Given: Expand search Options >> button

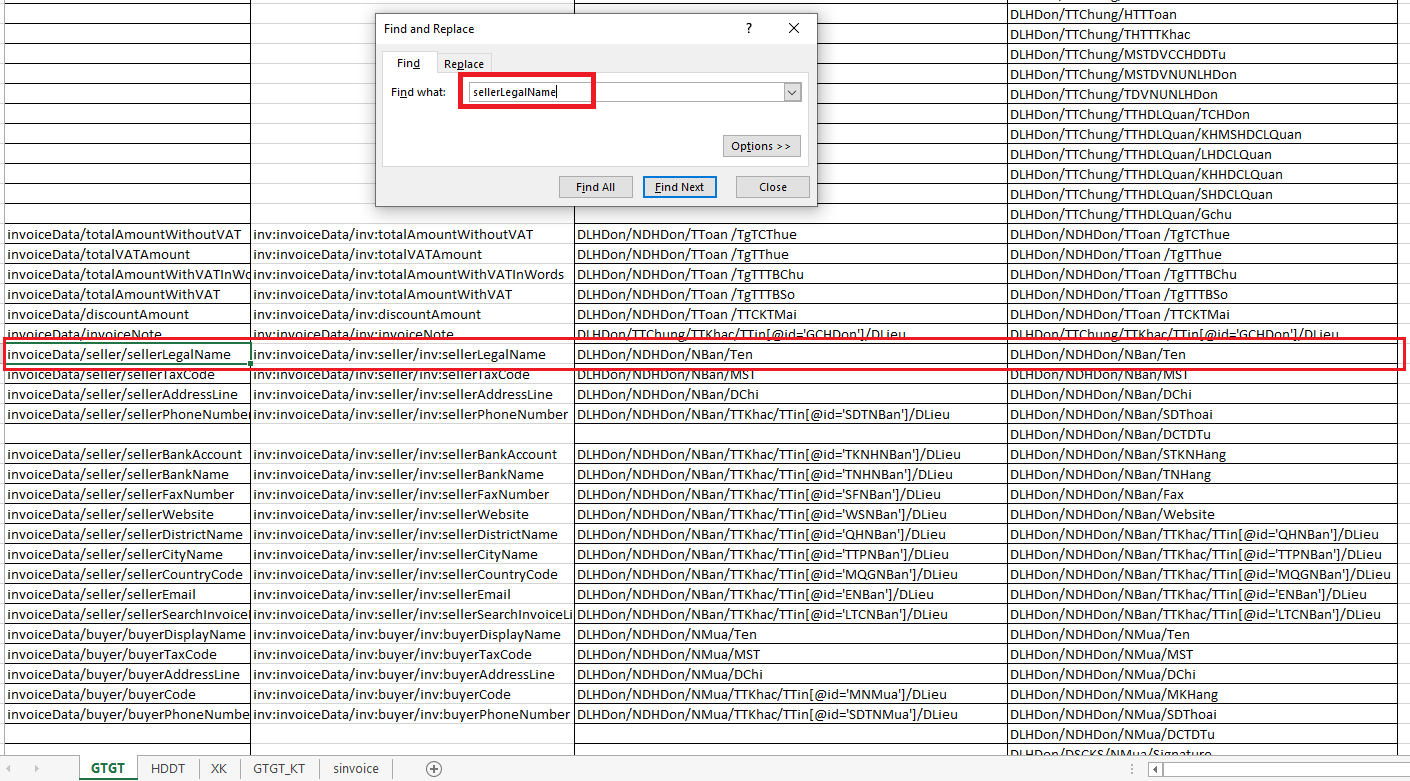Looking at the screenshot, I should coord(761,146).
